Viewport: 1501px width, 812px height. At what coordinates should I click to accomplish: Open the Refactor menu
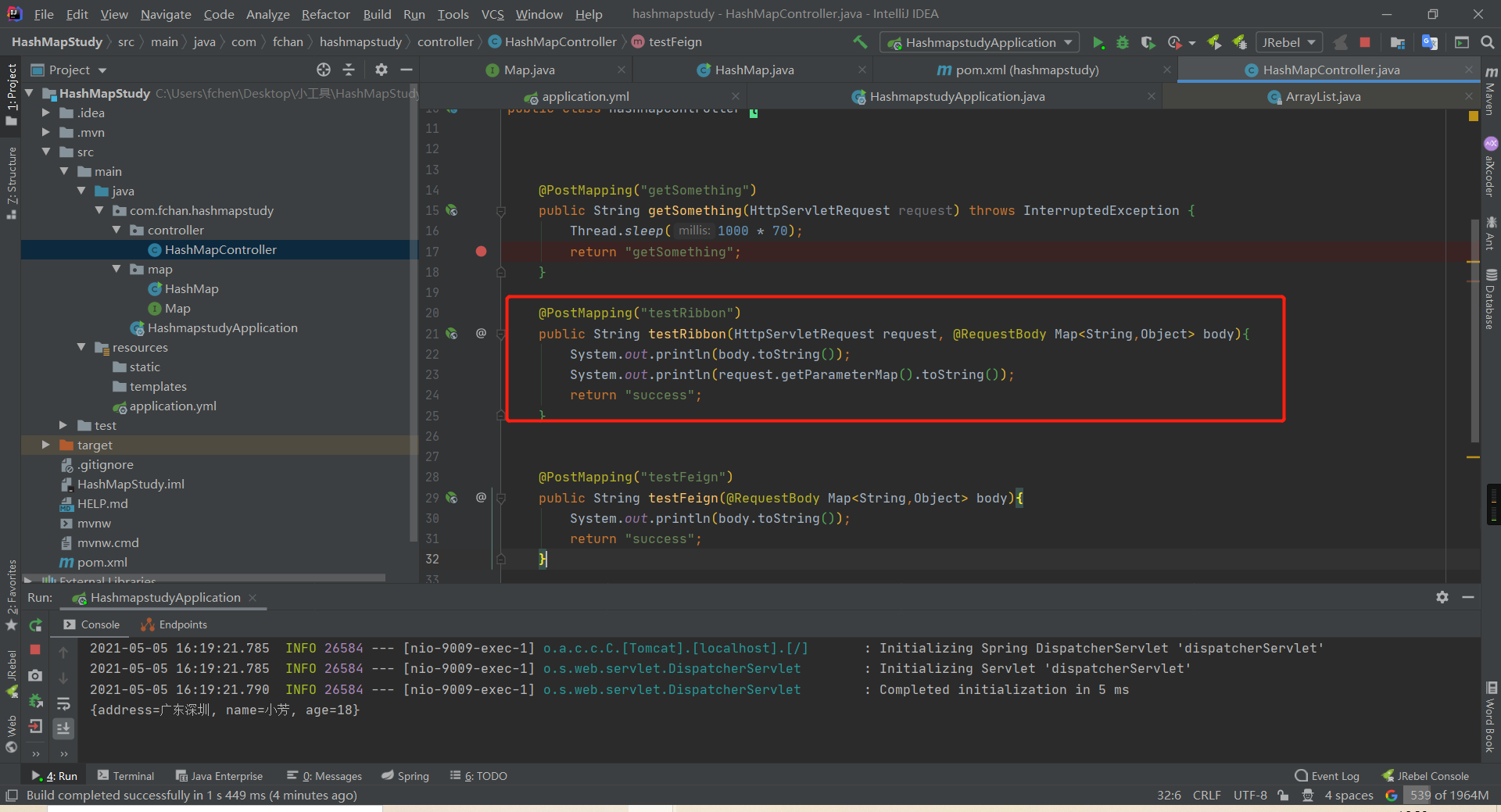pyautogui.click(x=325, y=14)
